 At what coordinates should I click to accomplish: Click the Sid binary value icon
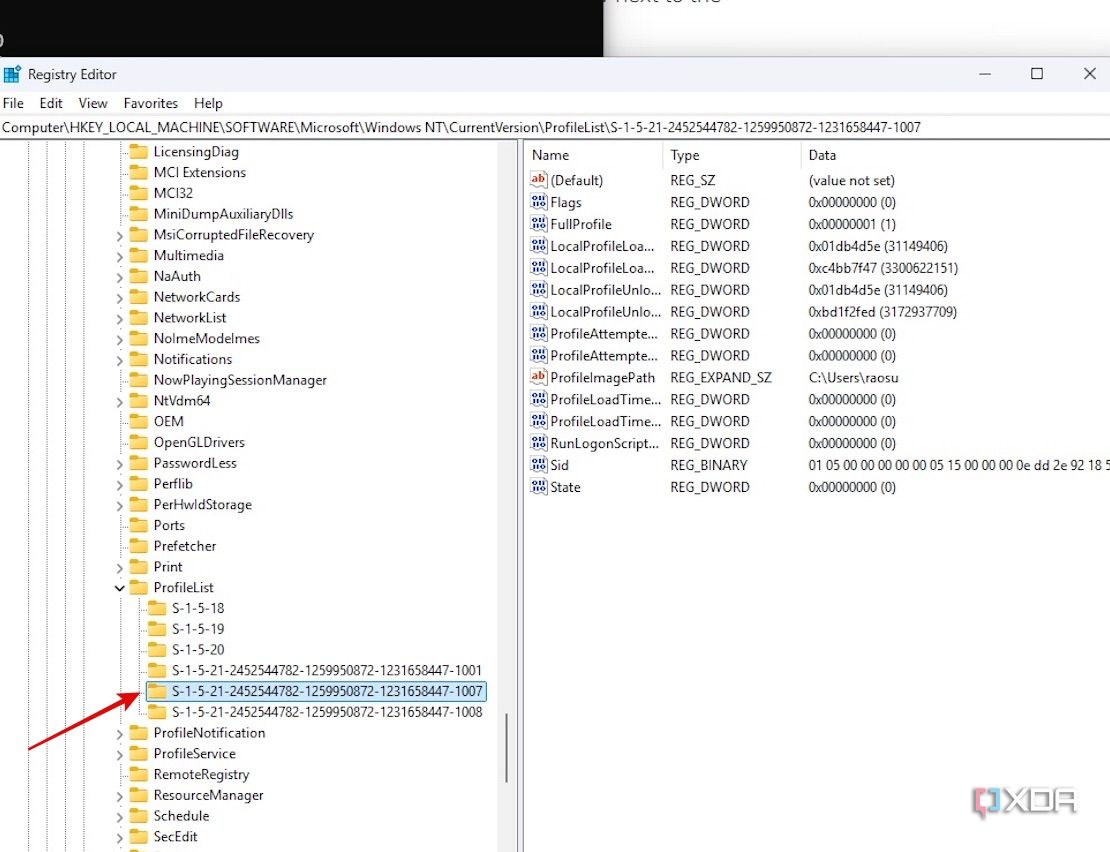[539, 465]
